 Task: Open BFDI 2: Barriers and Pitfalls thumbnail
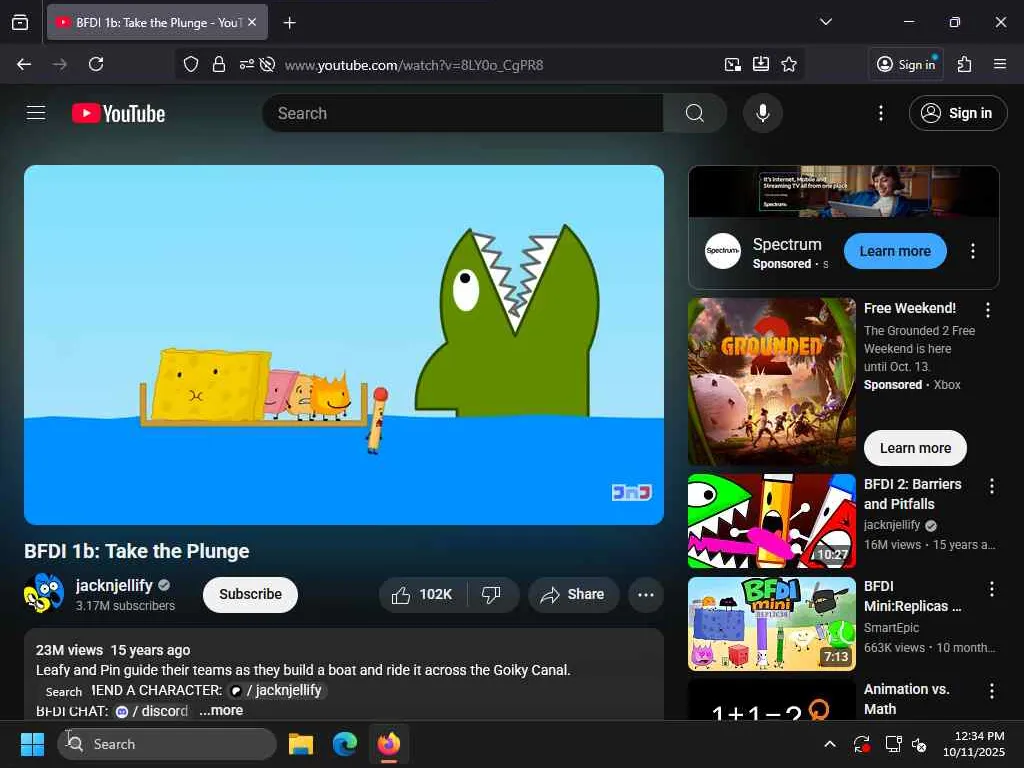pos(772,521)
